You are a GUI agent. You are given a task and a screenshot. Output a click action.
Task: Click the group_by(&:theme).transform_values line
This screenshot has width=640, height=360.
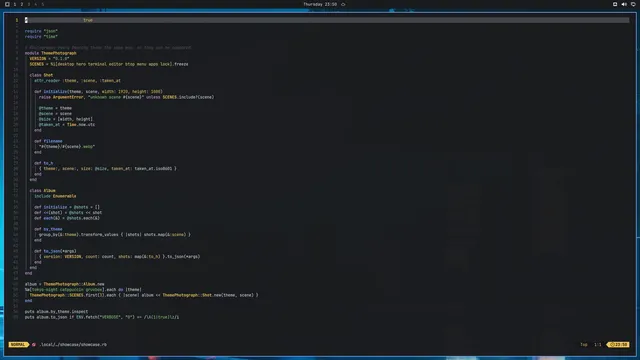click(115, 235)
